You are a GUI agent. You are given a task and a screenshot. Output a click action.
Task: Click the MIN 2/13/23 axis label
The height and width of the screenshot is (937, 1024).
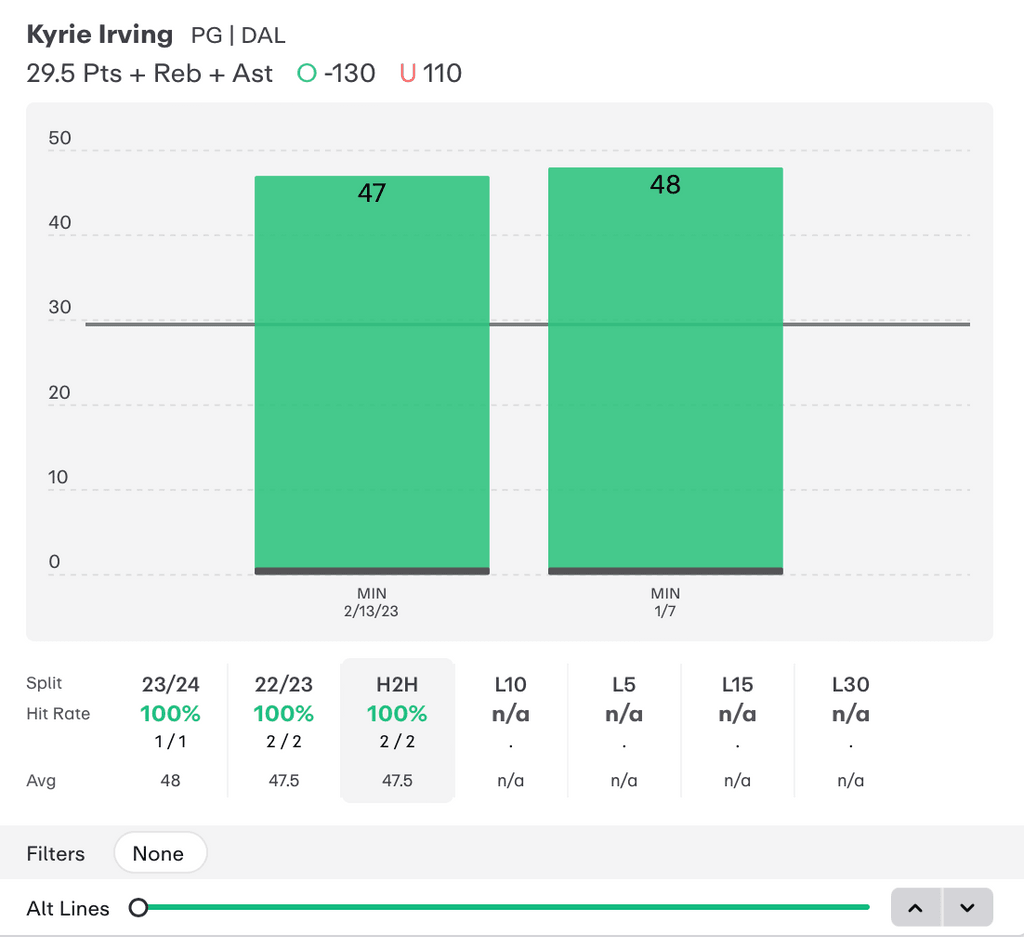(372, 602)
